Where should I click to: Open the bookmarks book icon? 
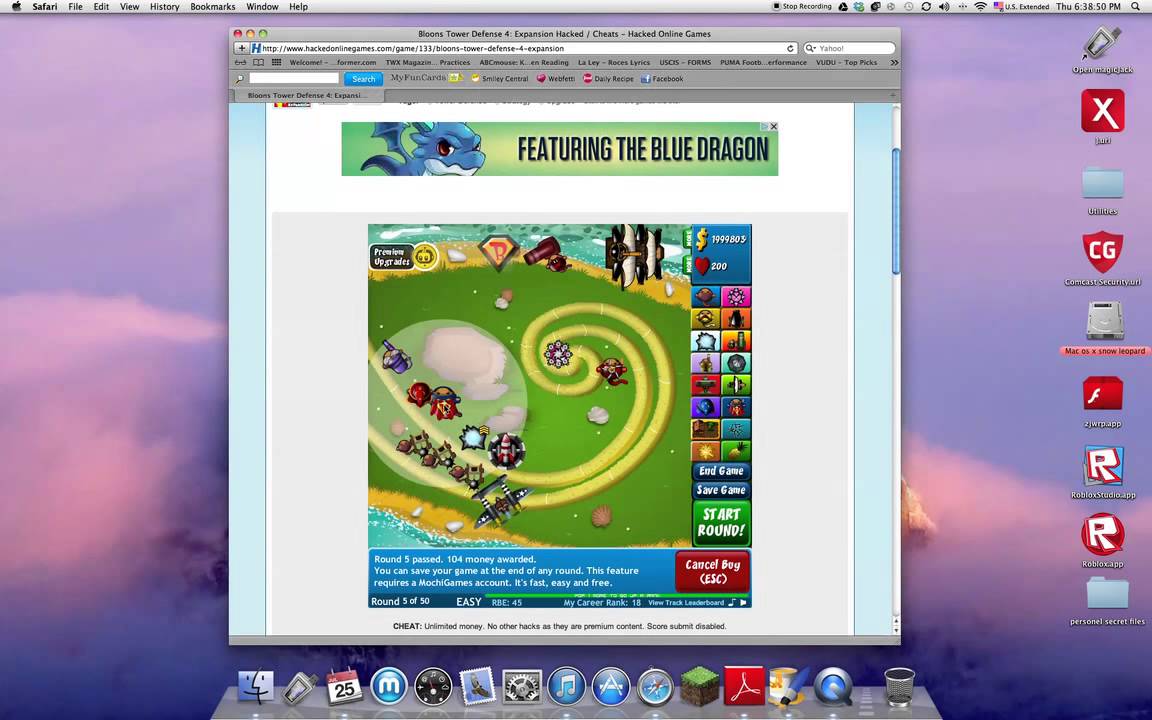(x=258, y=62)
